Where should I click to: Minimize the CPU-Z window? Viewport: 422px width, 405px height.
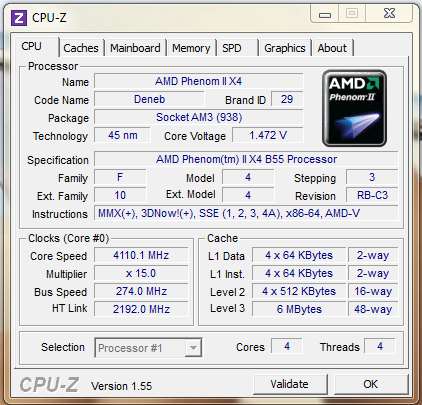(x=325, y=14)
